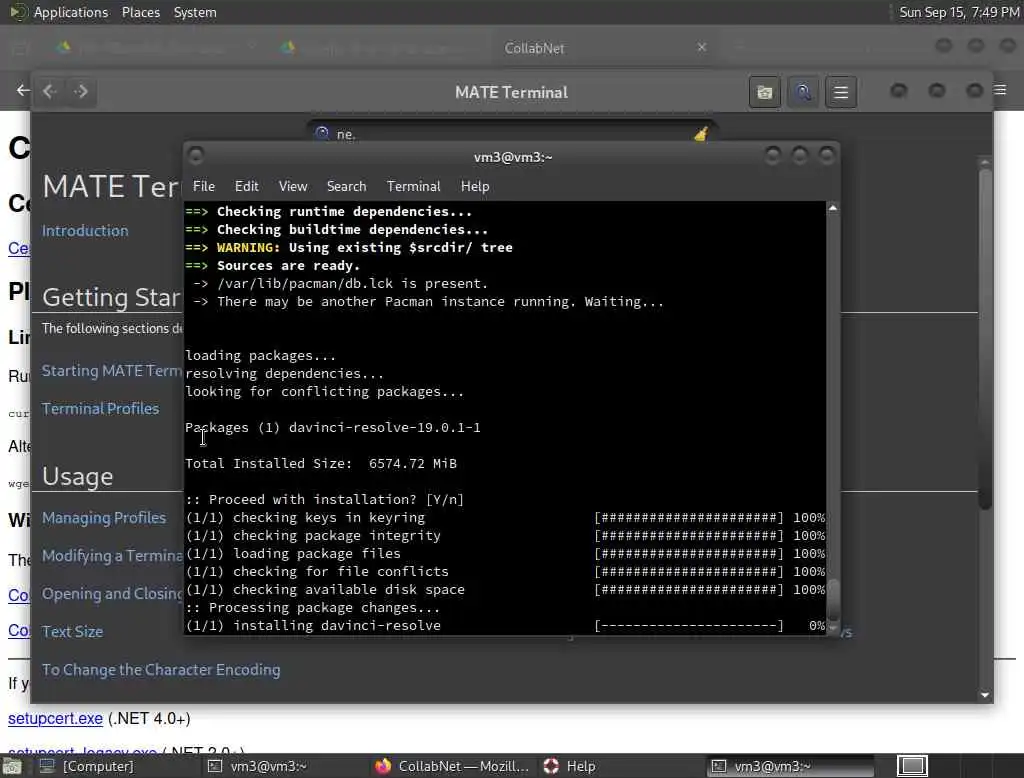Go back in the MATE Terminal help viewer
The height and width of the screenshot is (778, 1024).
pos(50,91)
